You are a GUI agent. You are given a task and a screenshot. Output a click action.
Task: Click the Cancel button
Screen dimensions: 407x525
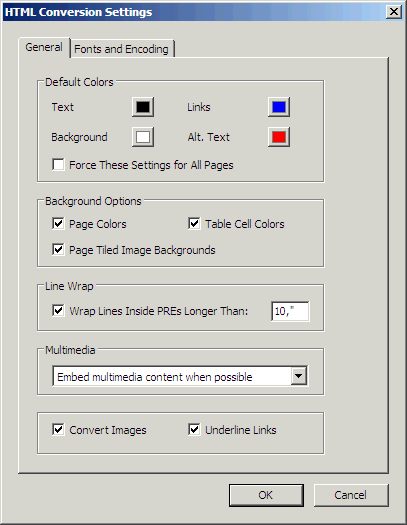coord(351,495)
